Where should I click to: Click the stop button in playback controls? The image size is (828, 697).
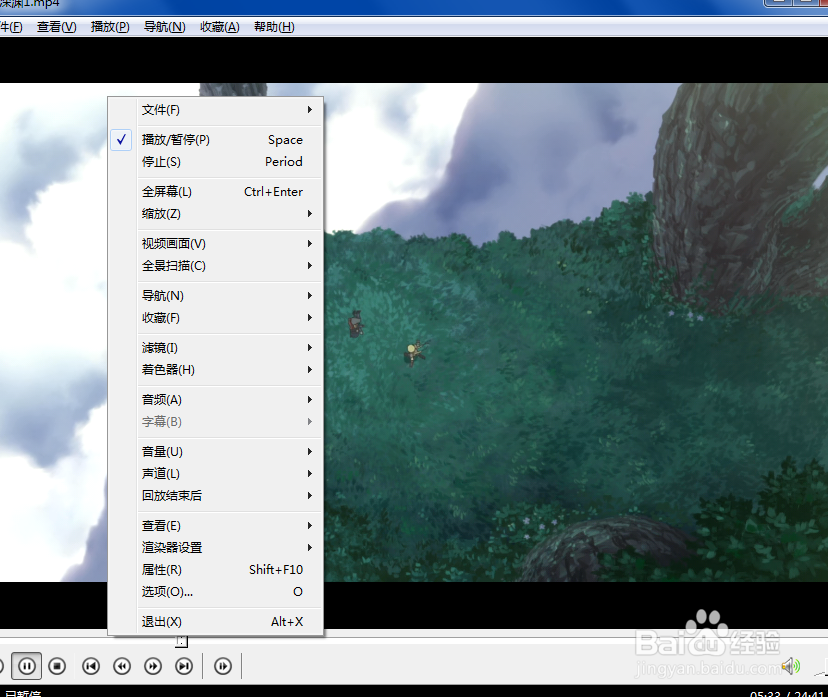pyautogui.click(x=57, y=666)
